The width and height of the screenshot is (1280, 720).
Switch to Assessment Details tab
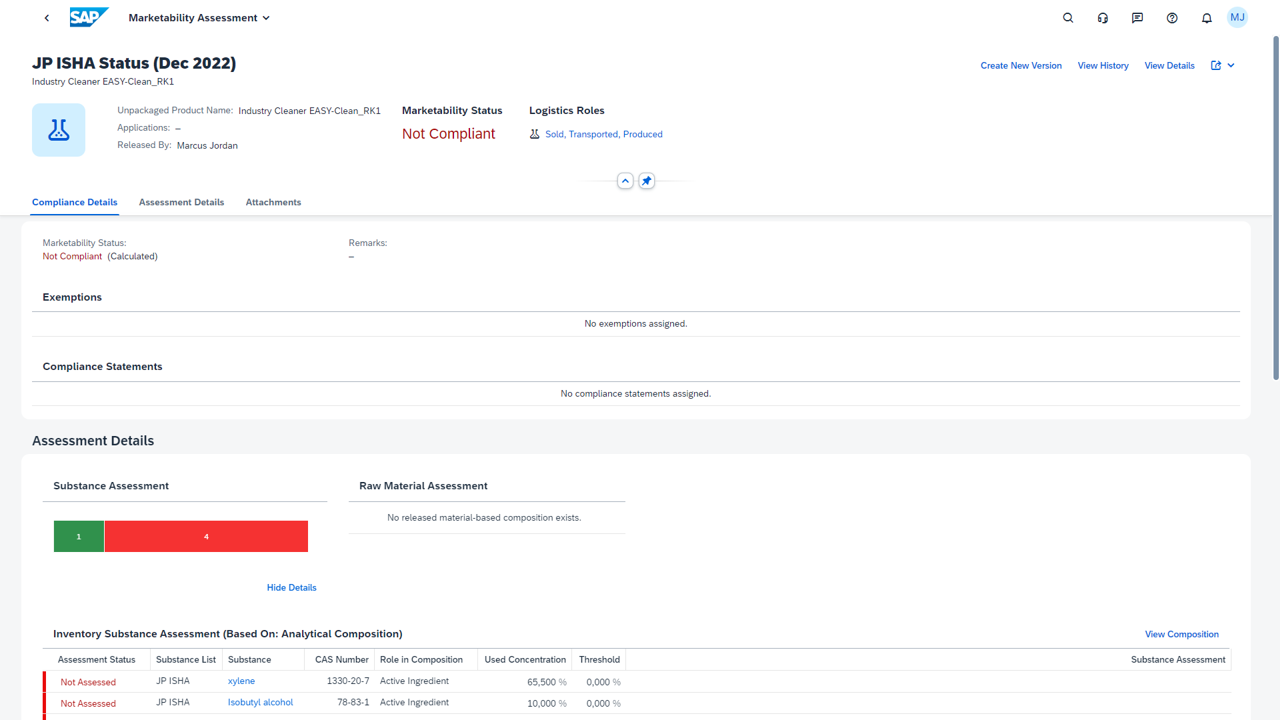181,202
